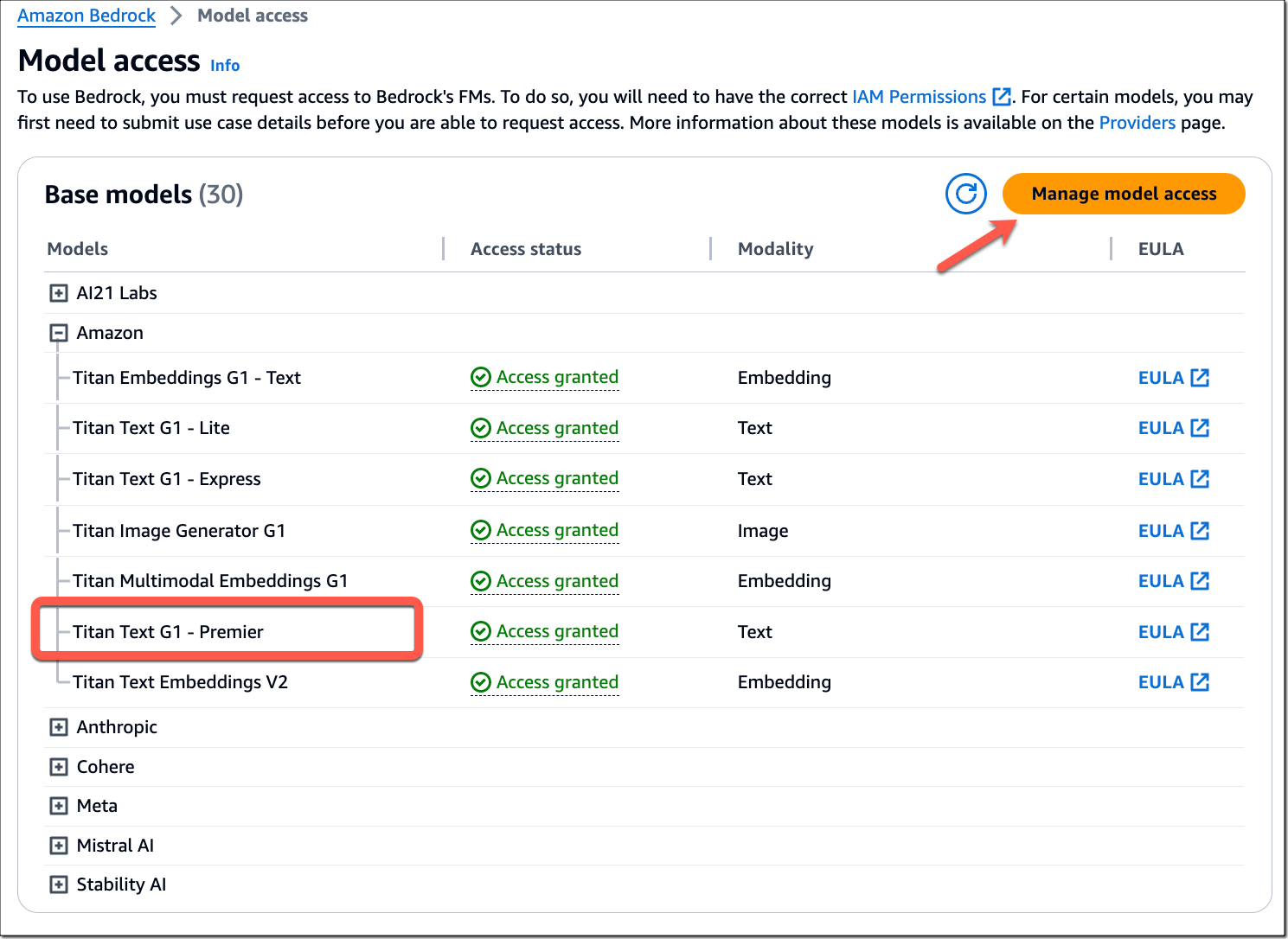Click EULA external icon for Titan Text G1 - Lite

point(1200,428)
